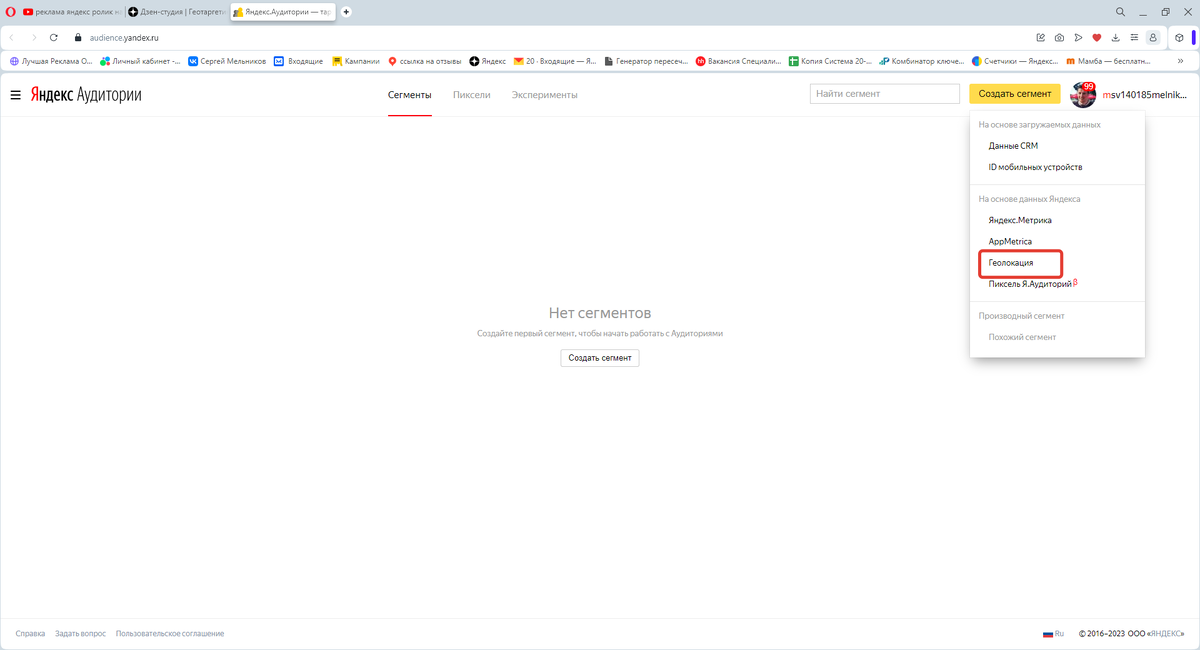Add page to bookmarks with heart icon
Image resolution: width=1200 pixels, height=650 pixels.
tap(1096, 37)
